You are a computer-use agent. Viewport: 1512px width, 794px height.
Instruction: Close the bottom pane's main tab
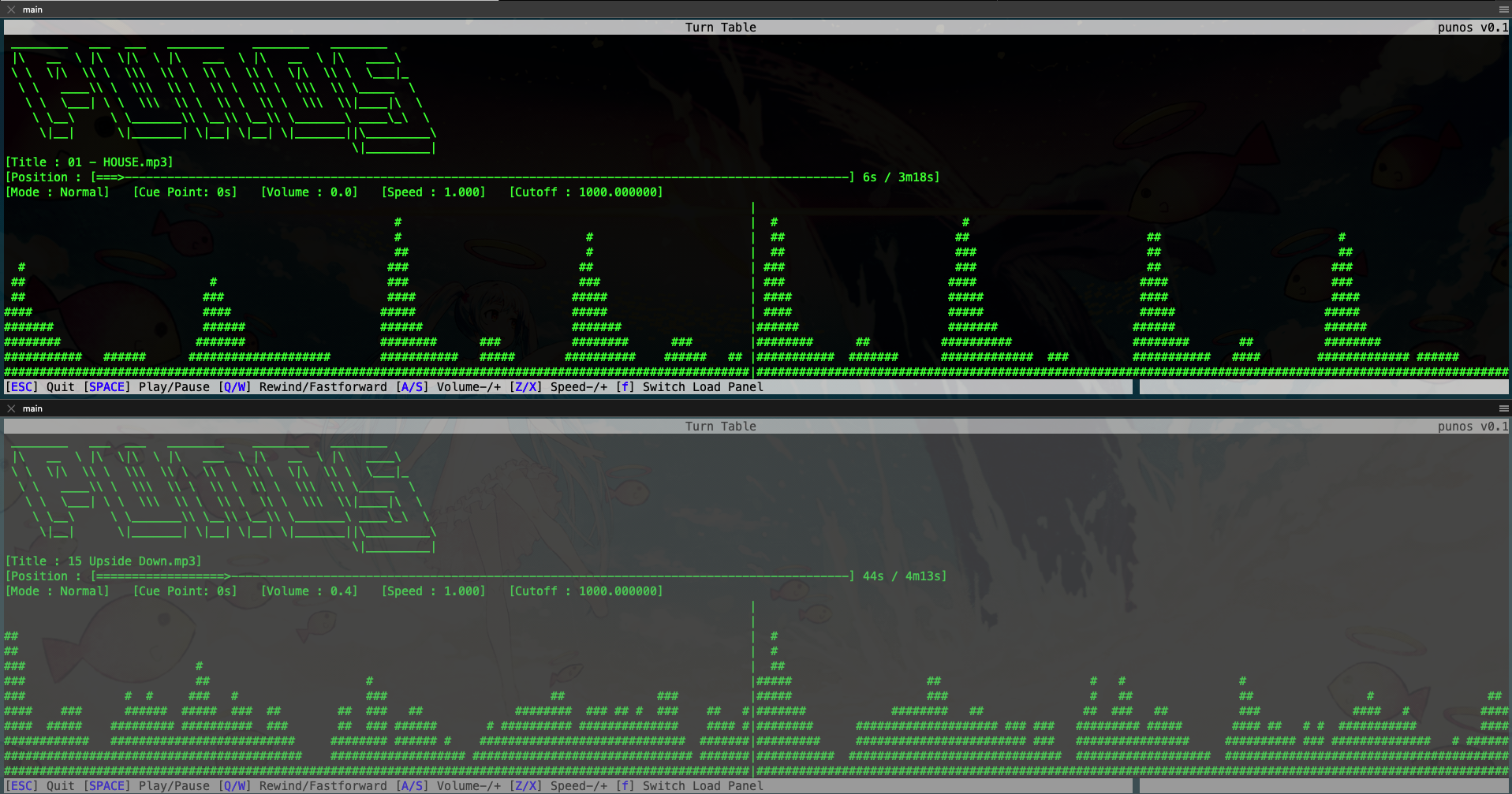[x=11, y=408]
